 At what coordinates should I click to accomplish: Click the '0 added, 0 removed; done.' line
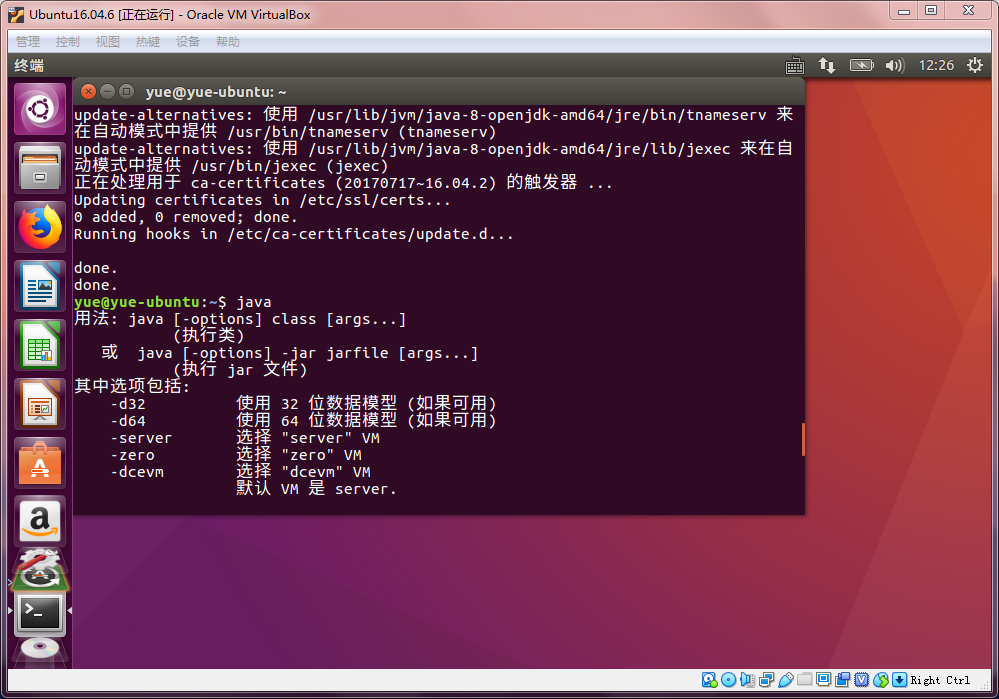tap(185, 217)
